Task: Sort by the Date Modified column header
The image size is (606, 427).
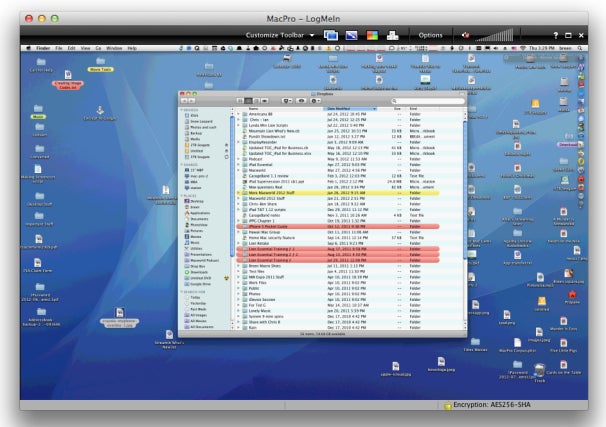Action: [350, 109]
